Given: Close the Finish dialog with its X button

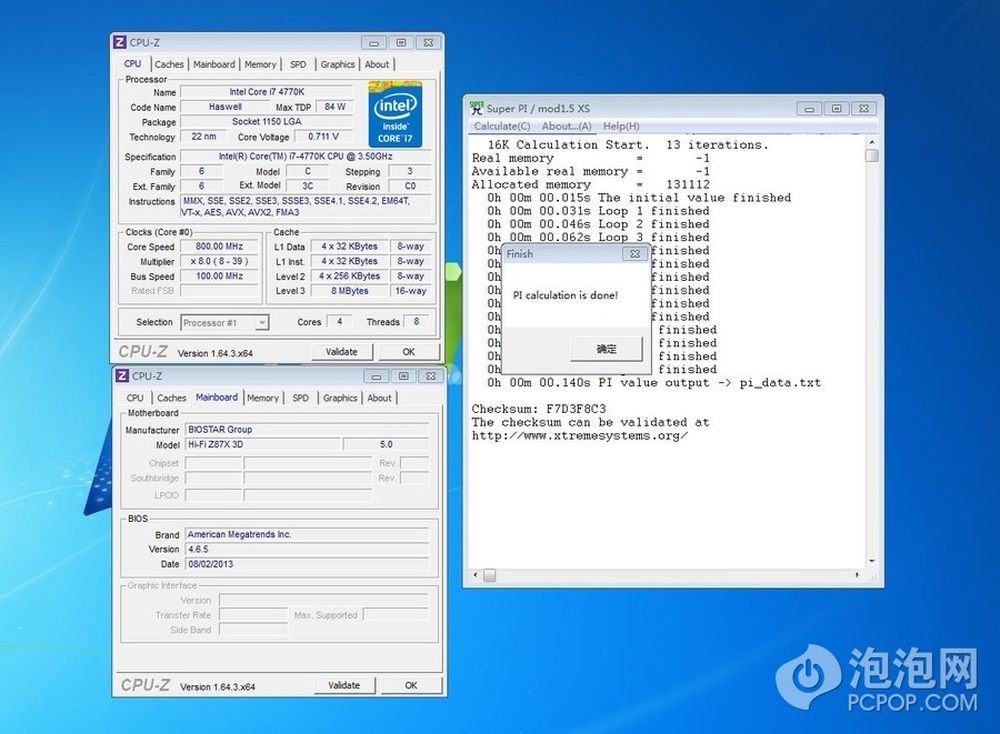Looking at the screenshot, I should click(x=635, y=254).
